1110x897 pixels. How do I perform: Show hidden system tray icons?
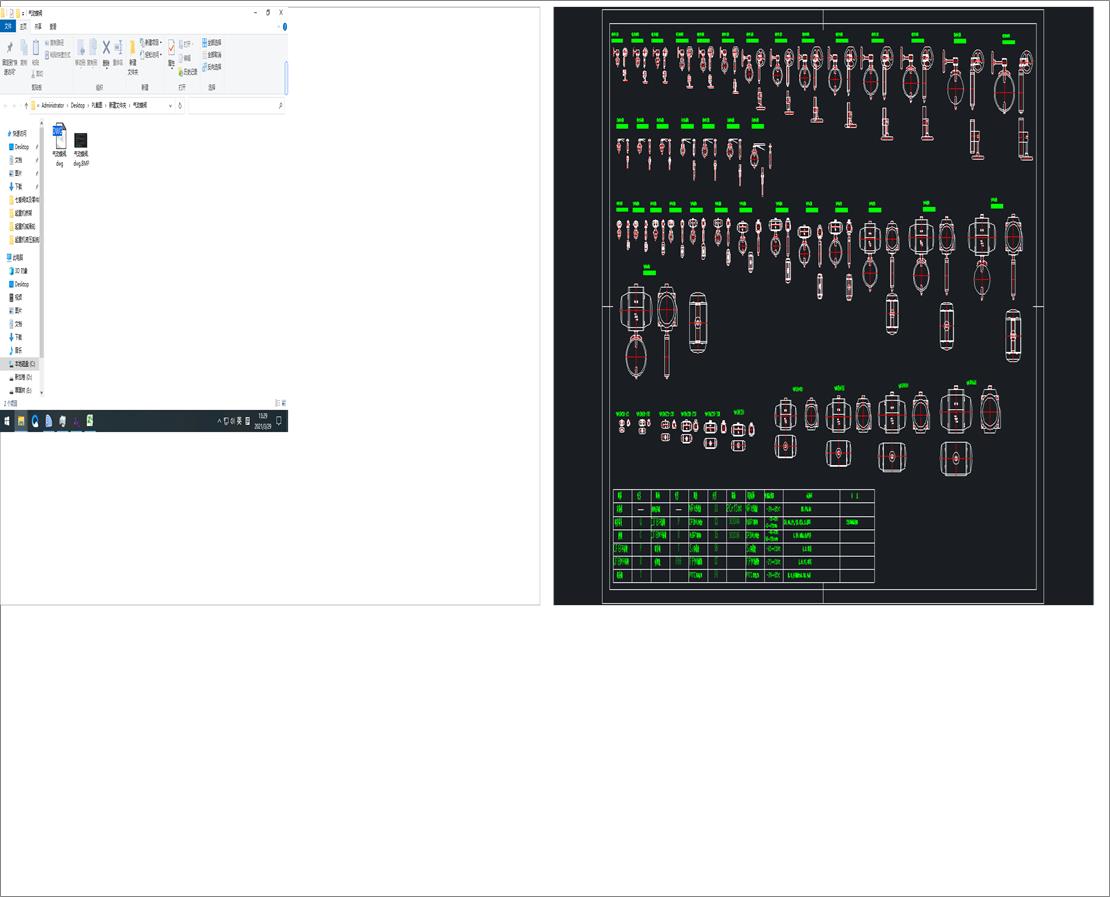(219, 421)
